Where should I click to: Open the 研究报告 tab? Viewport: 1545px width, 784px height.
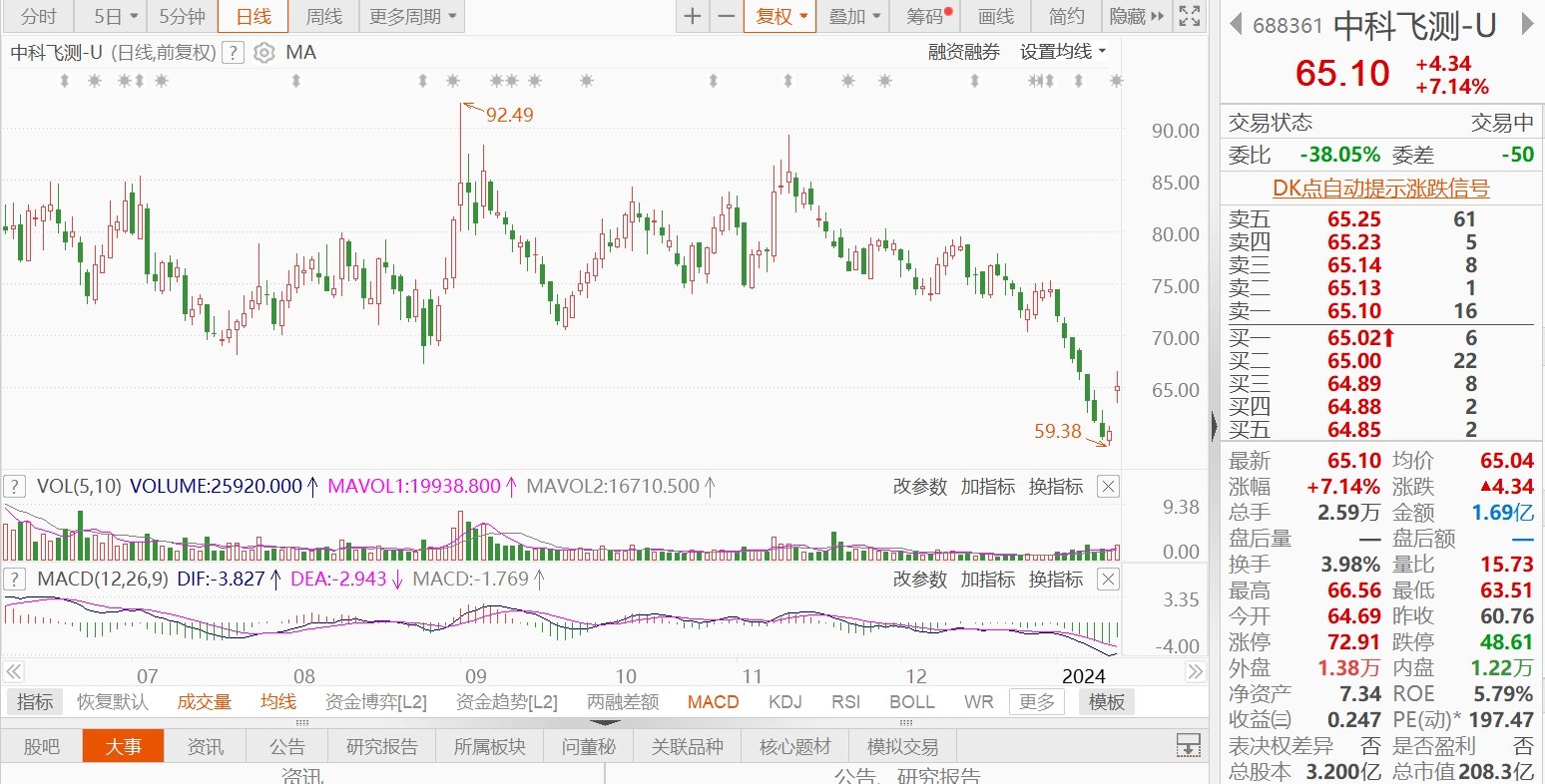coord(382,747)
